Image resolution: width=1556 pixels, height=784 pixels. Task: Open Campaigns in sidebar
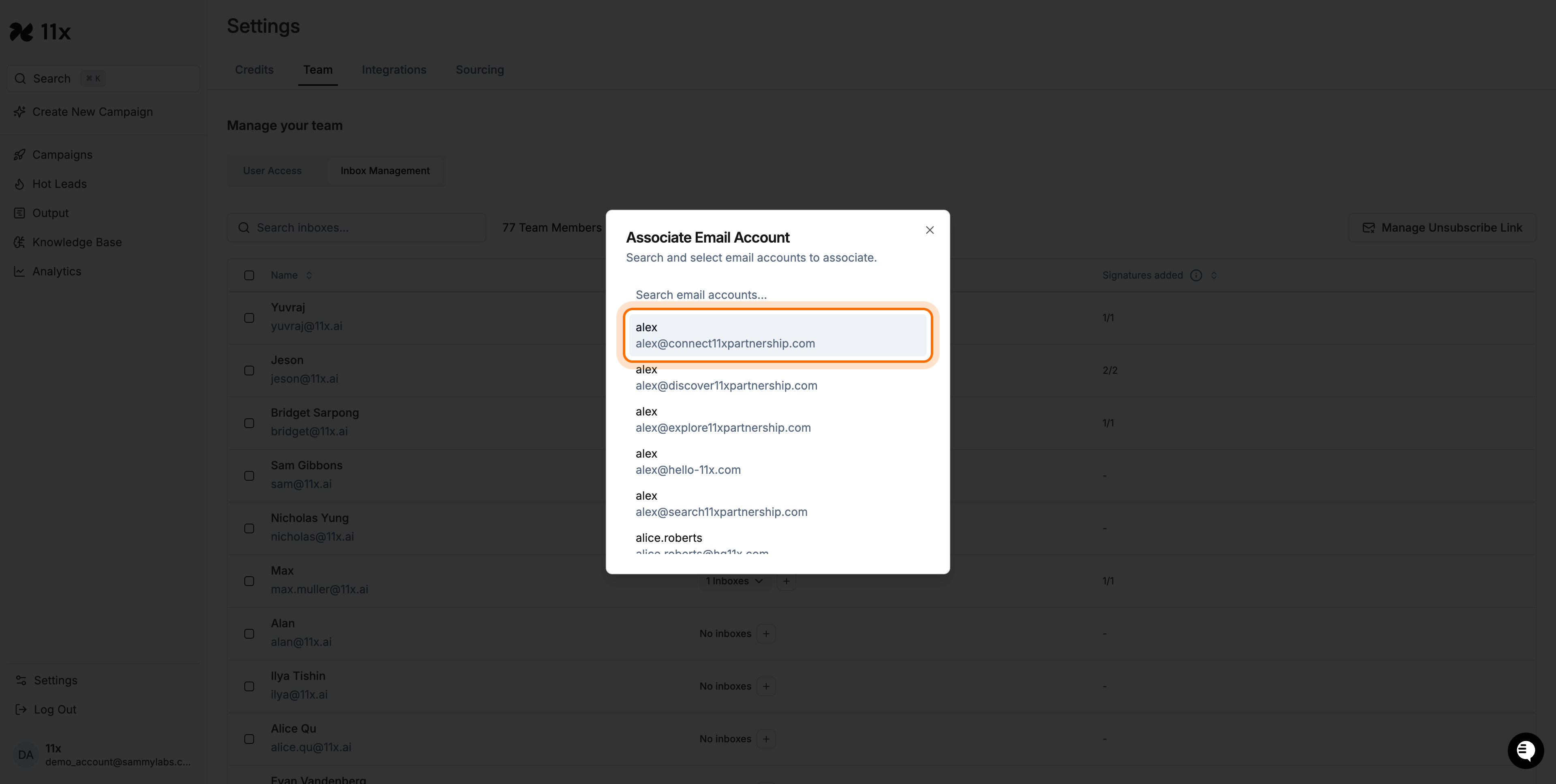pyautogui.click(x=62, y=155)
